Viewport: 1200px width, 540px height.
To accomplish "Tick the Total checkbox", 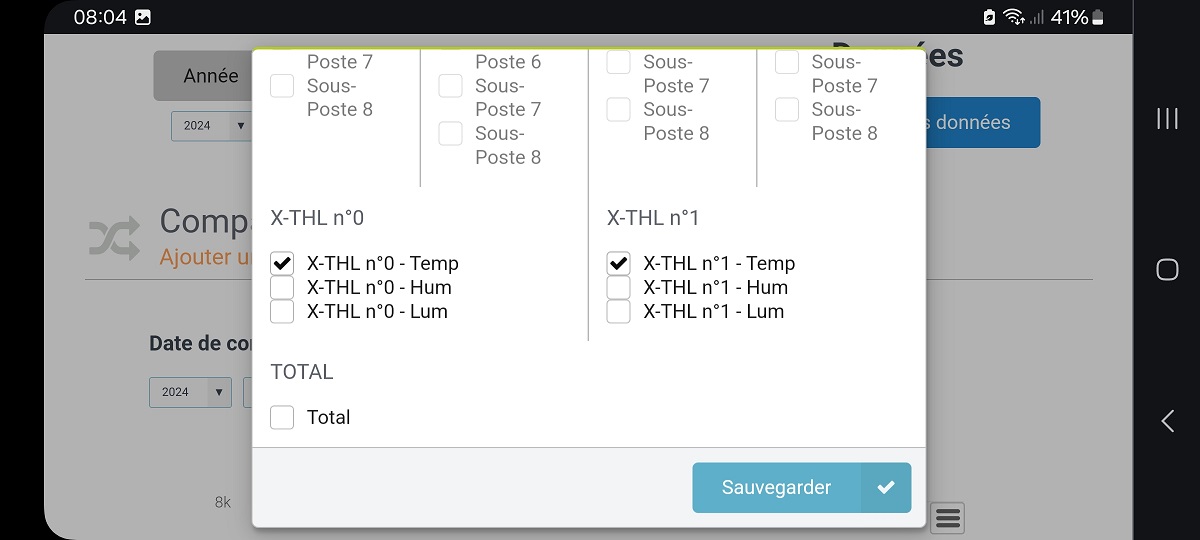I will click(282, 418).
